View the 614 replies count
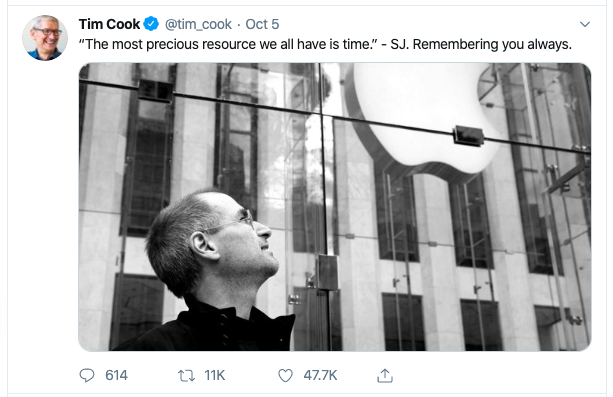This screenshot has height=397, width=613. (116, 375)
